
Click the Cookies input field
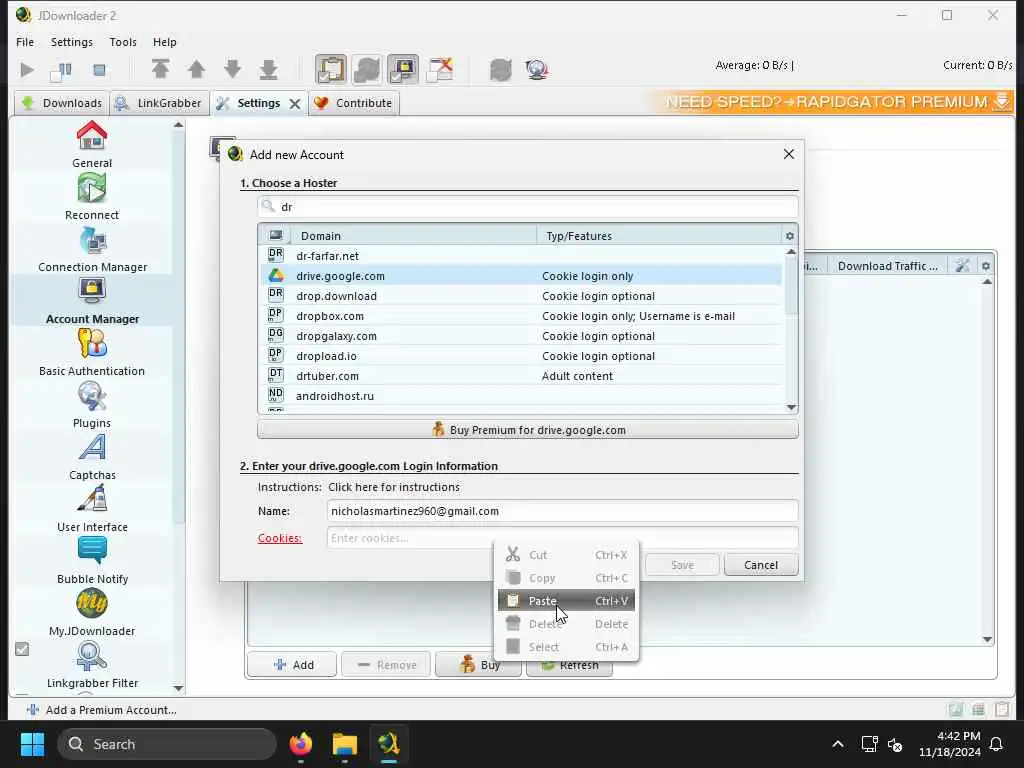click(x=562, y=538)
